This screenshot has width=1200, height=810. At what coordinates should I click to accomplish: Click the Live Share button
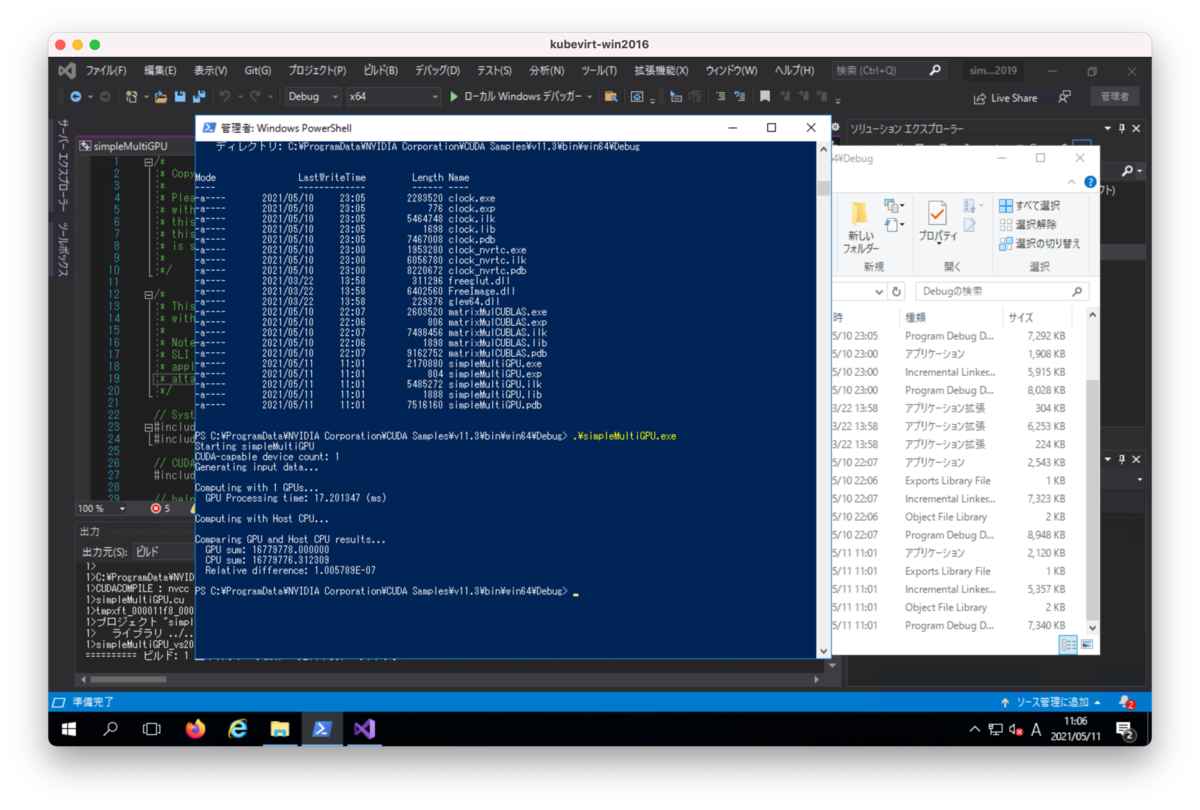(1005, 98)
